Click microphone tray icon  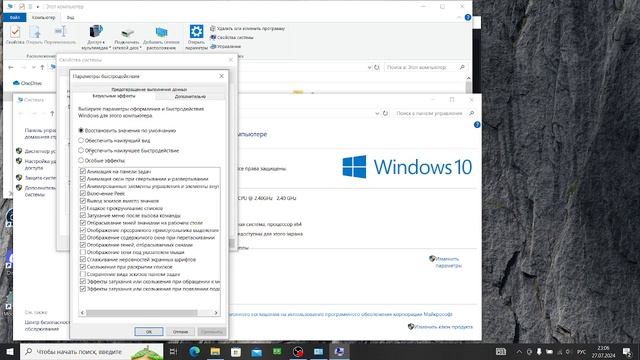(x=539, y=351)
